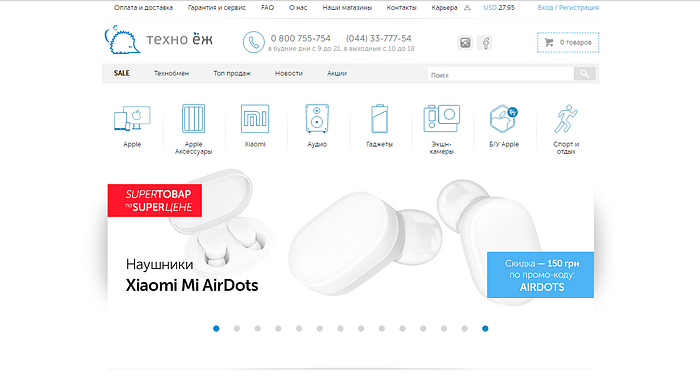Open the Facebook social icon

(x=485, y=43)
